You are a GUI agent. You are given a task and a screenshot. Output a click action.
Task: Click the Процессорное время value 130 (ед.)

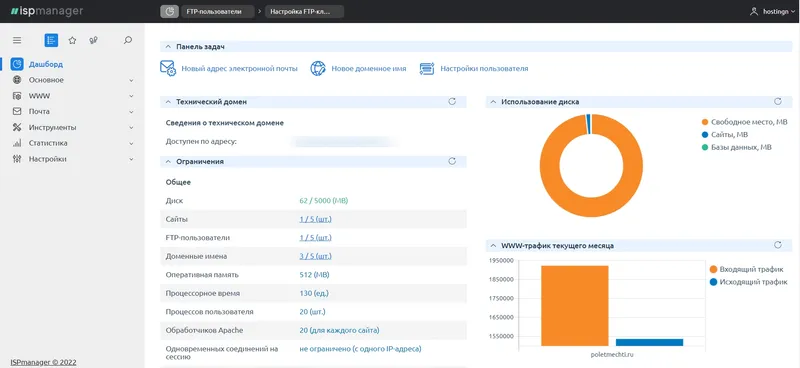[314, 293]
